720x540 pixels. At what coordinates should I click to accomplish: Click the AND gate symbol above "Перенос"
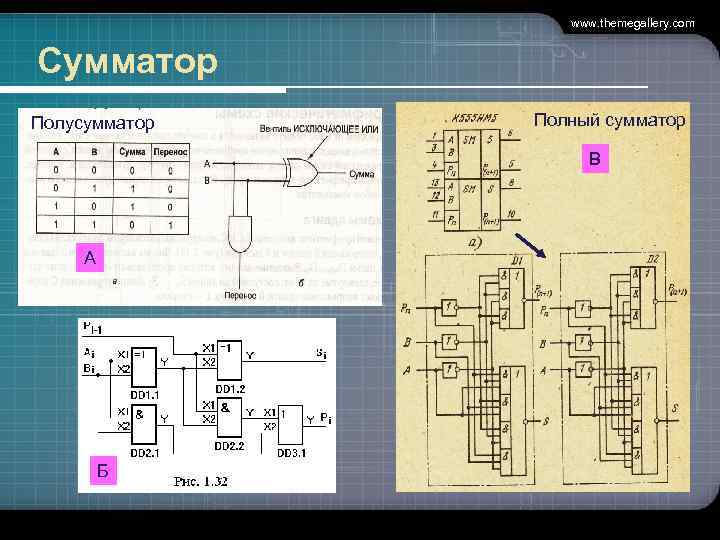(240, 234)
